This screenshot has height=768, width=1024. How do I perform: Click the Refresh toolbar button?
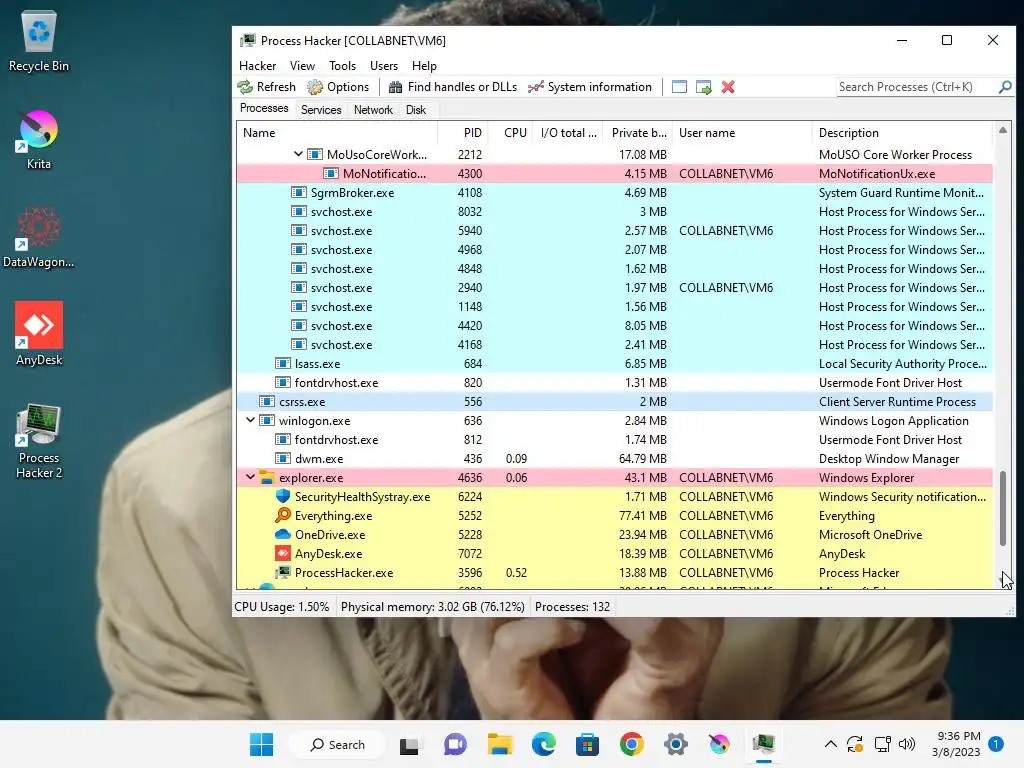pos(266,87)
